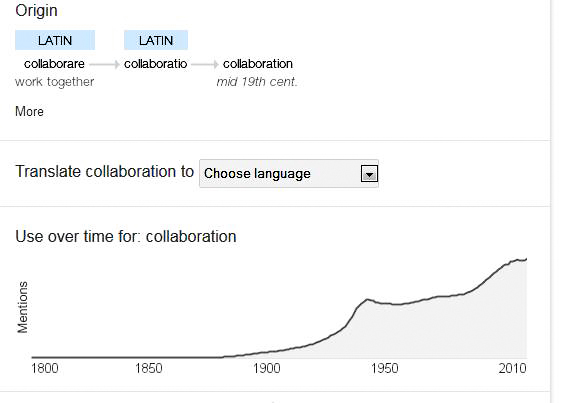Click the 'Use over time for: collaboration' heading
This screenshot has height=403, width=570.
pyautogui.click(x=126, y=237)
